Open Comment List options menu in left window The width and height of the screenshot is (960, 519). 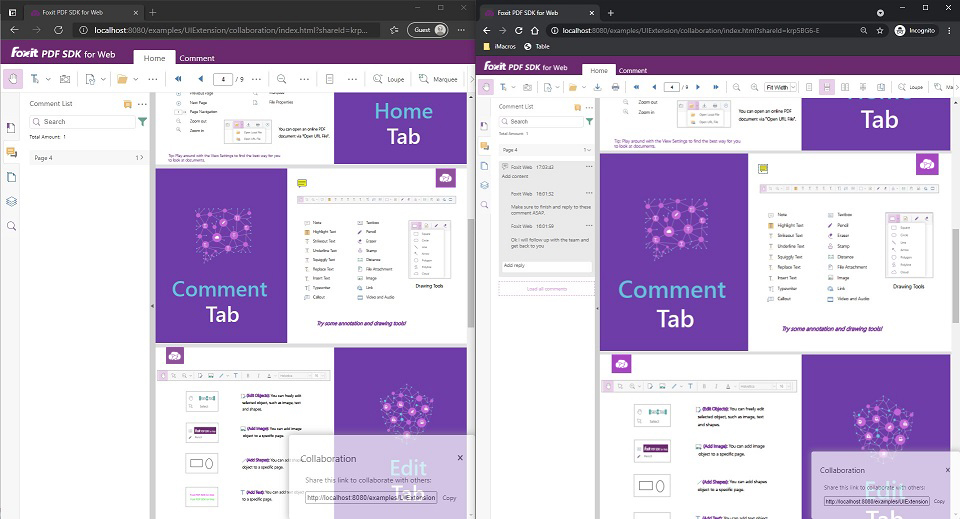(x=142, y=104)
